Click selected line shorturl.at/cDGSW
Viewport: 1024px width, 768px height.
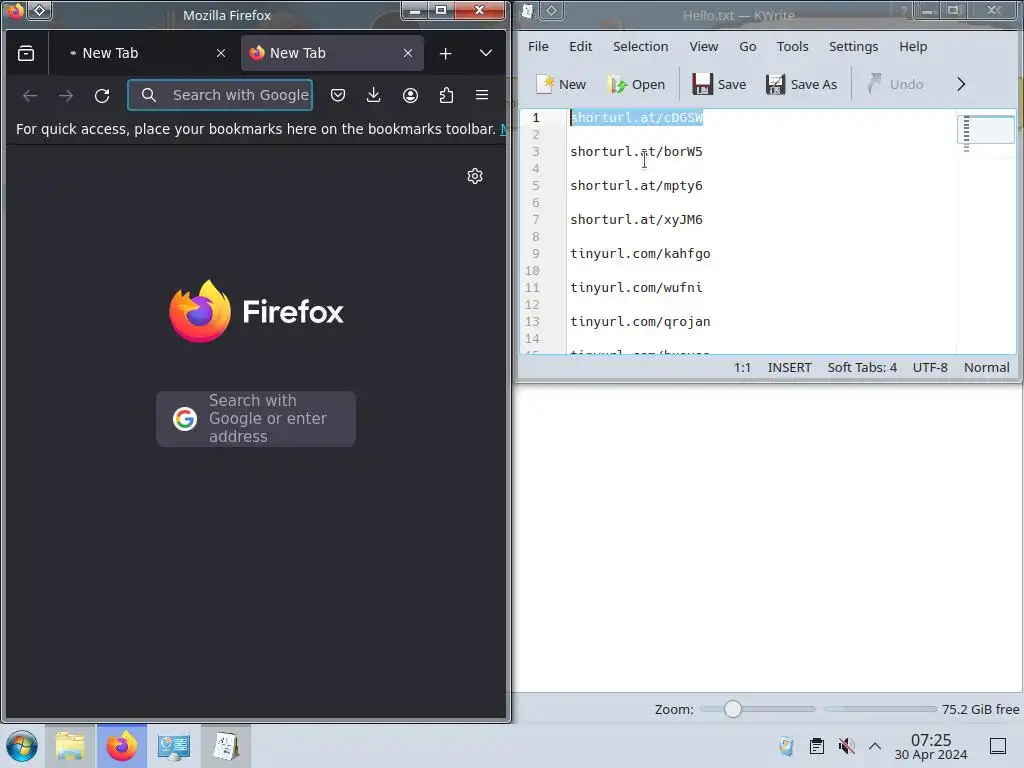pos(637,118)
